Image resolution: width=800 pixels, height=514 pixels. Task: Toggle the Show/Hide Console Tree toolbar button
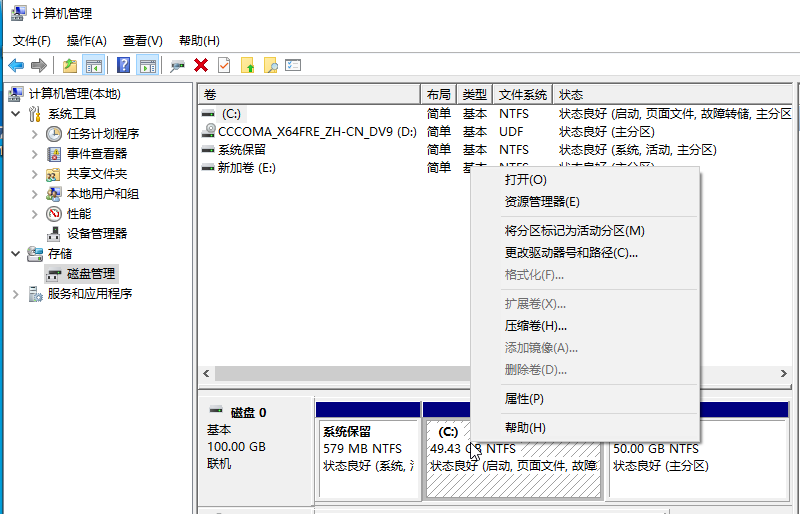click(93, 65)
